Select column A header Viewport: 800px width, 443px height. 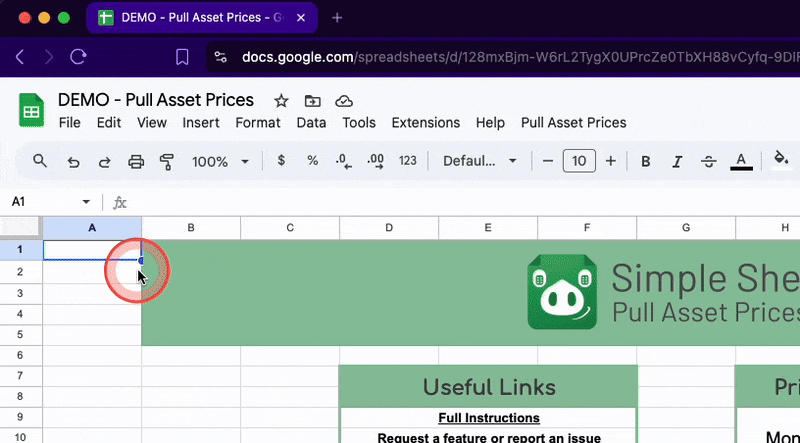tap(92, 228)
